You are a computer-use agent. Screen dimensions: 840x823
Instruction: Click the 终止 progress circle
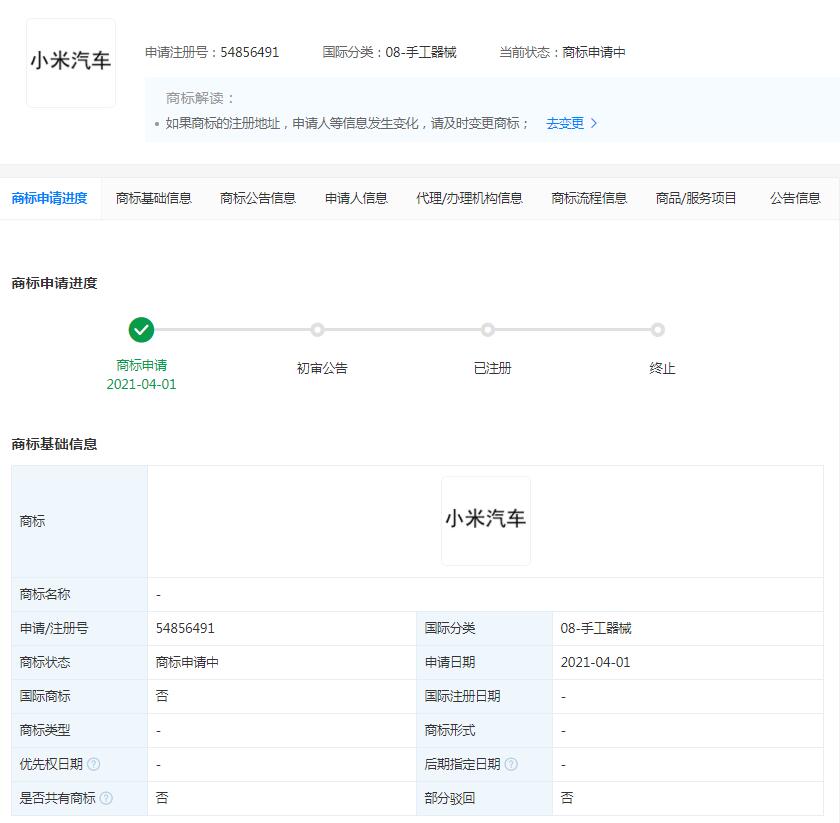point(658,330)
